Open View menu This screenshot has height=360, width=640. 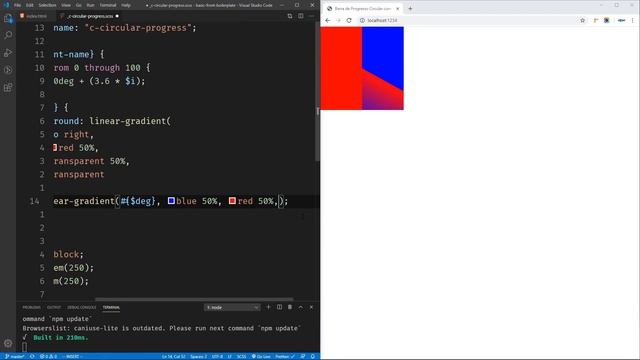point(66,5)
